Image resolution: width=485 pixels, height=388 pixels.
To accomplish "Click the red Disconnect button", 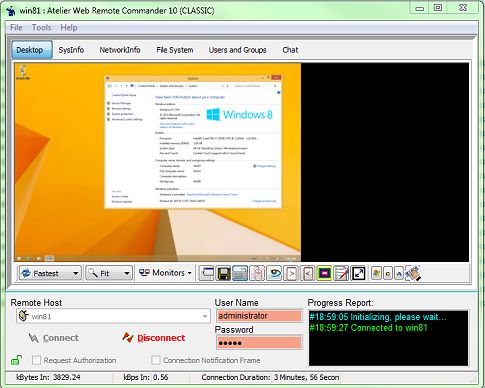I will coord(153,338).
